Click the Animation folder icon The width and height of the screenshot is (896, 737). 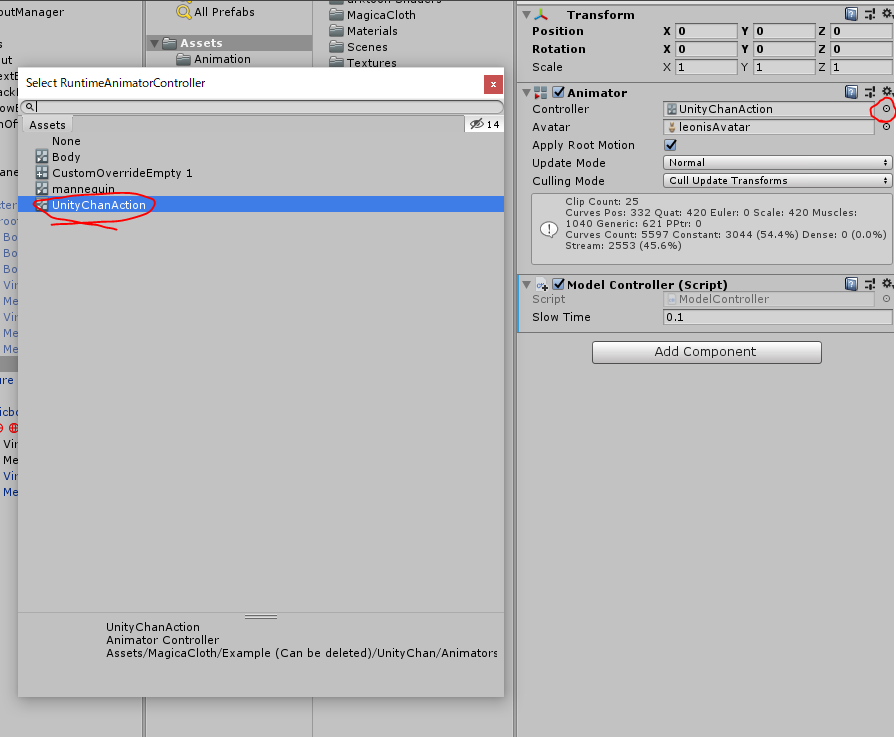point(183,59)
